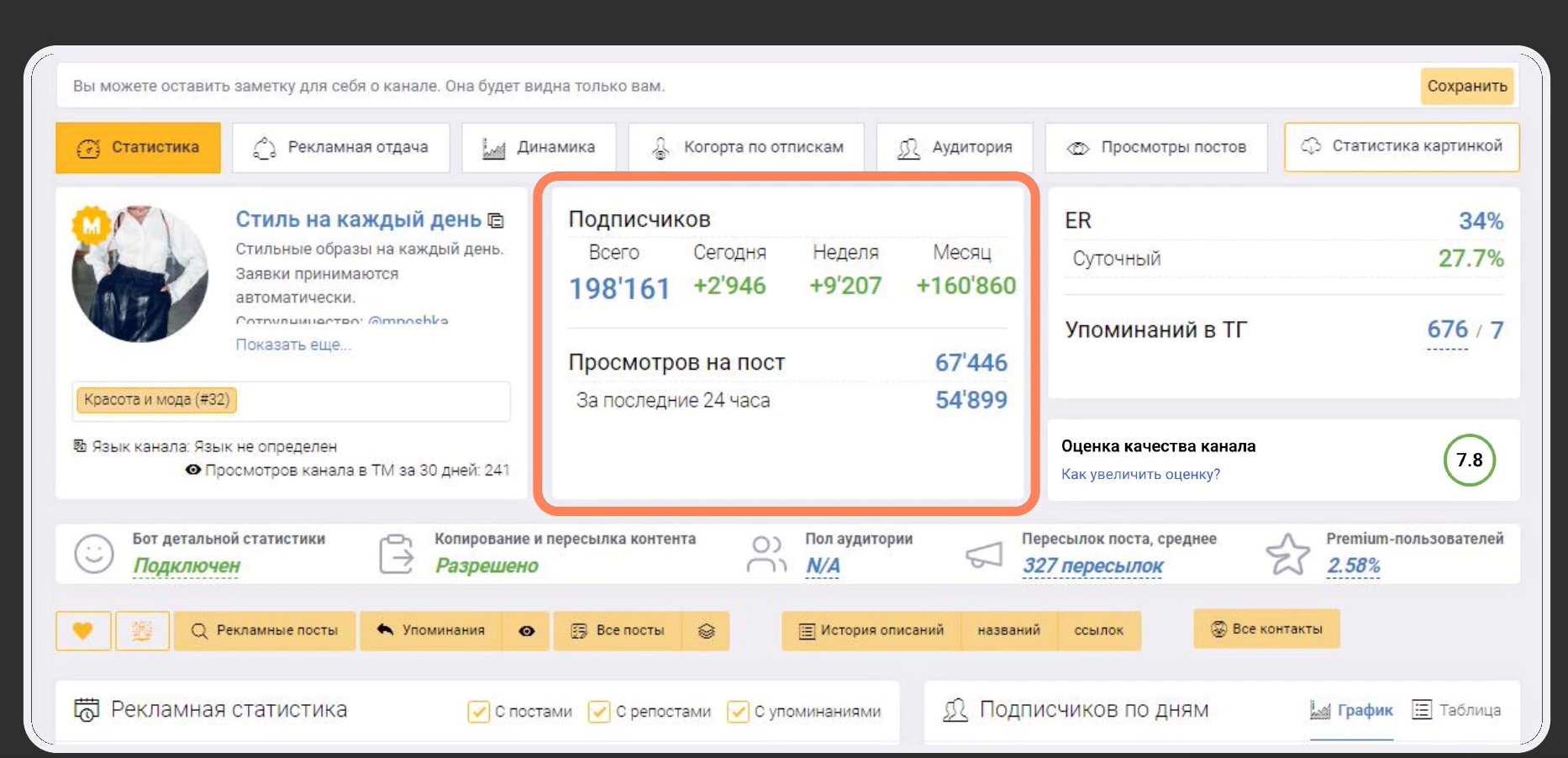Screen dimensions: 1568x758
Task: Open the Аудитория tab
Action: 955,148
